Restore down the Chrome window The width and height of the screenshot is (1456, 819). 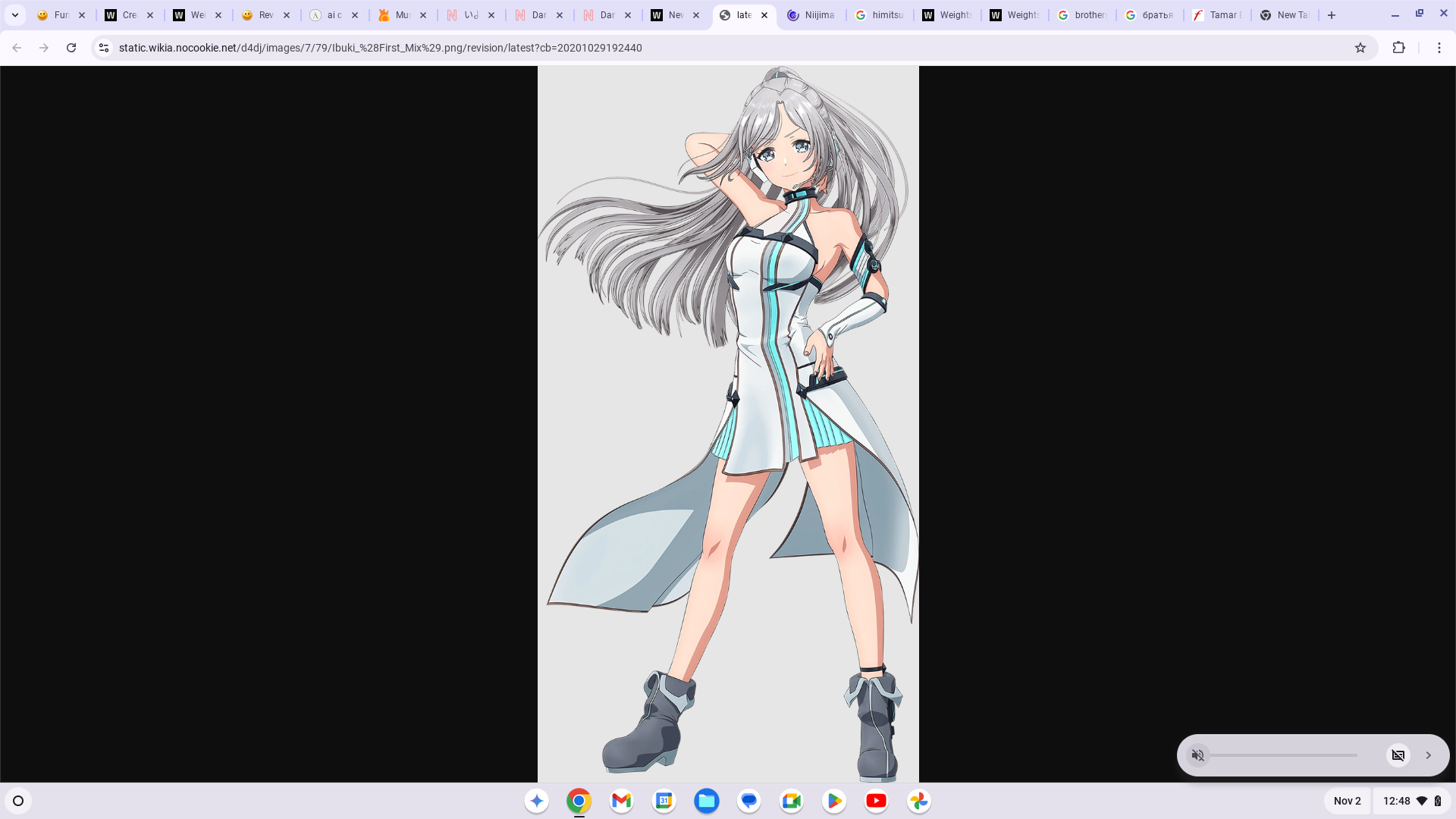(x=1420, y=14)
